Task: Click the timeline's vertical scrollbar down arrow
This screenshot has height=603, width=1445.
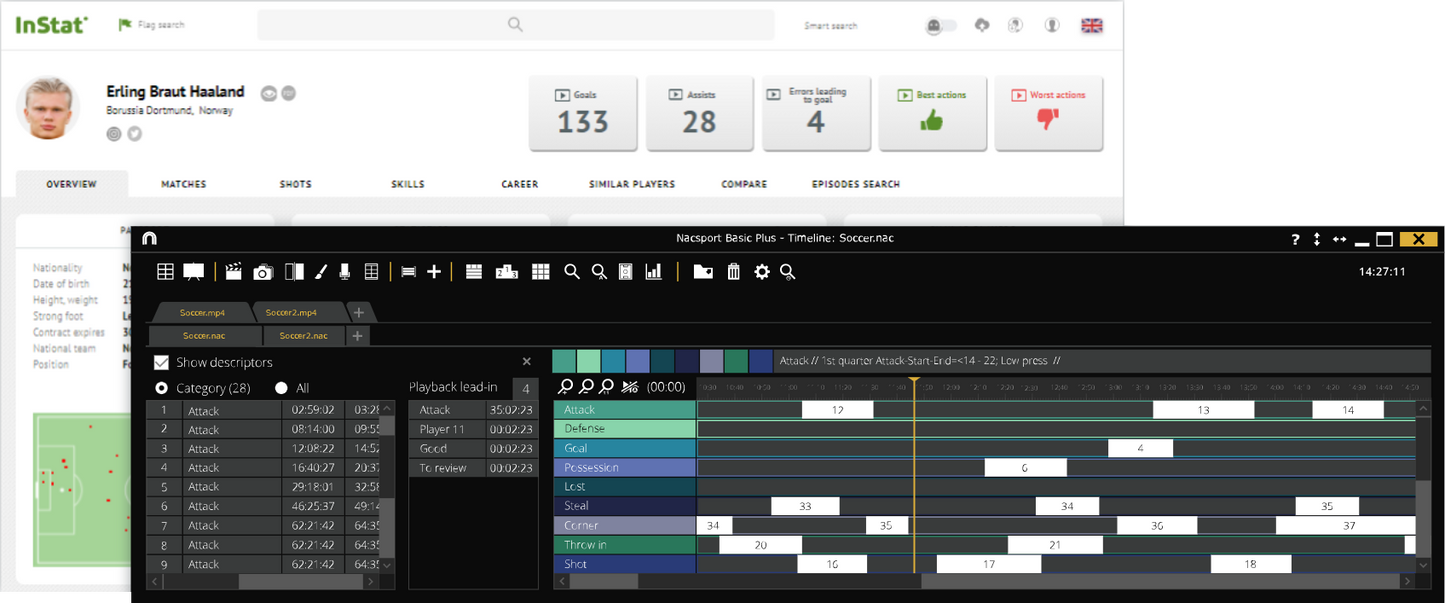Action: 1424,565
